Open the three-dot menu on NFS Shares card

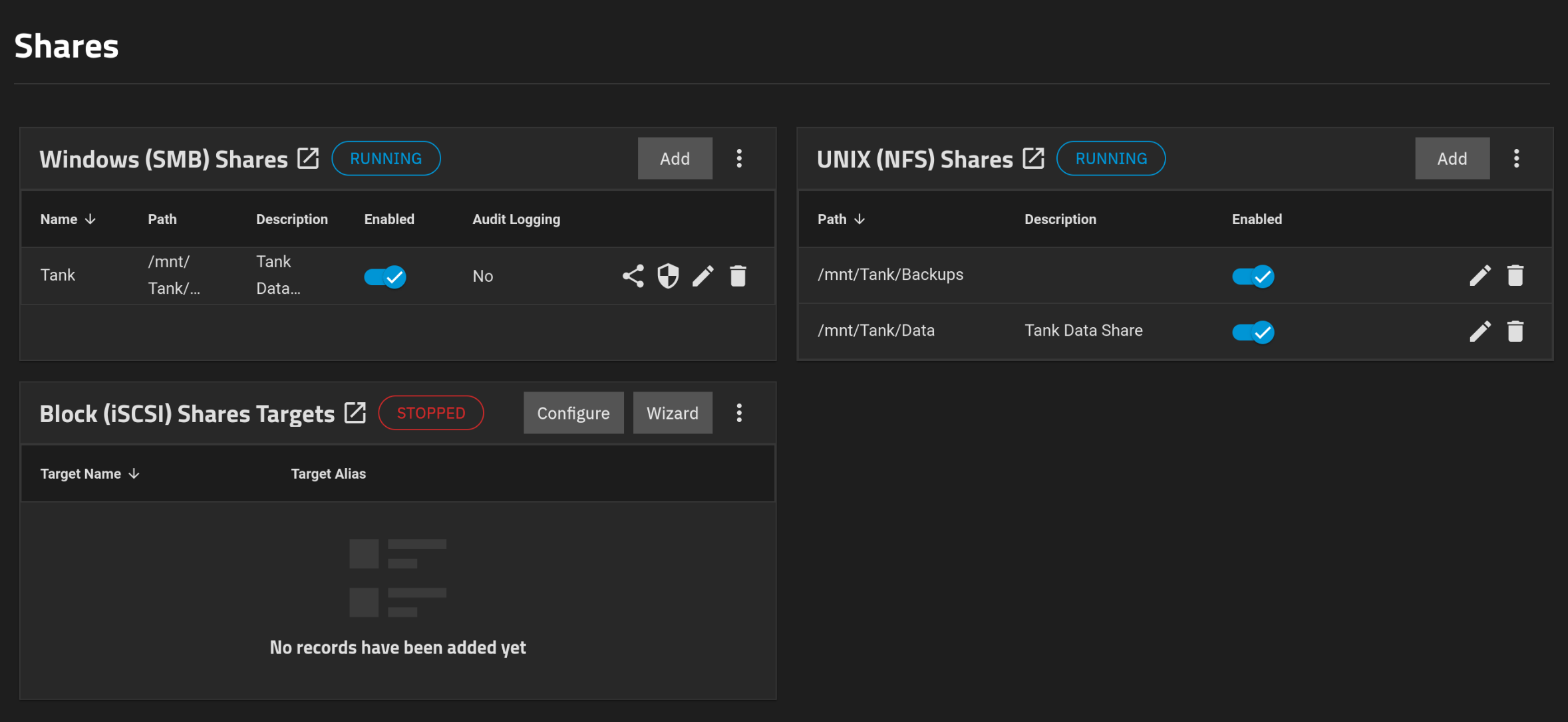pos(1517,158)
